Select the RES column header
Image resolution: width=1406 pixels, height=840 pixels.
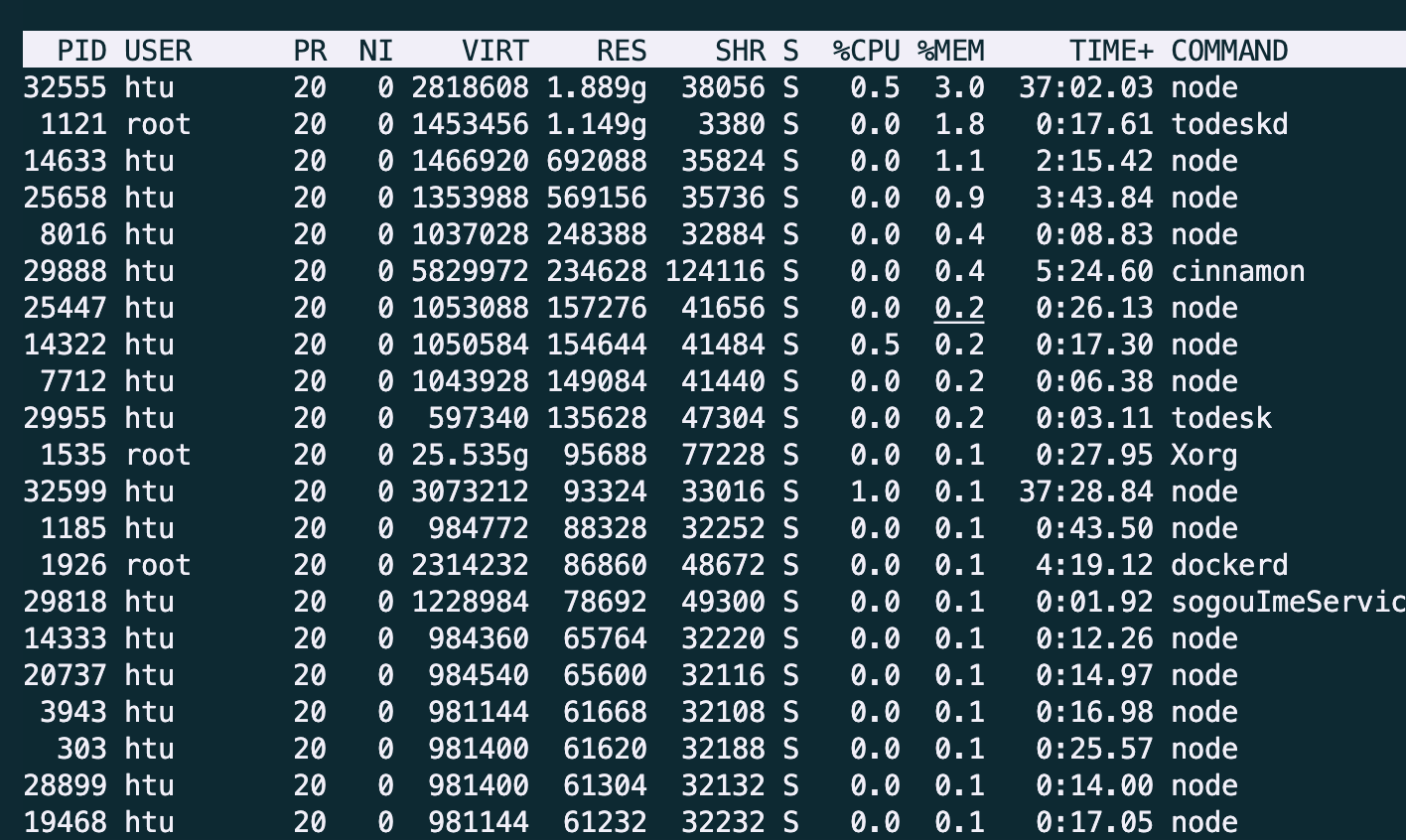point(622,51)
